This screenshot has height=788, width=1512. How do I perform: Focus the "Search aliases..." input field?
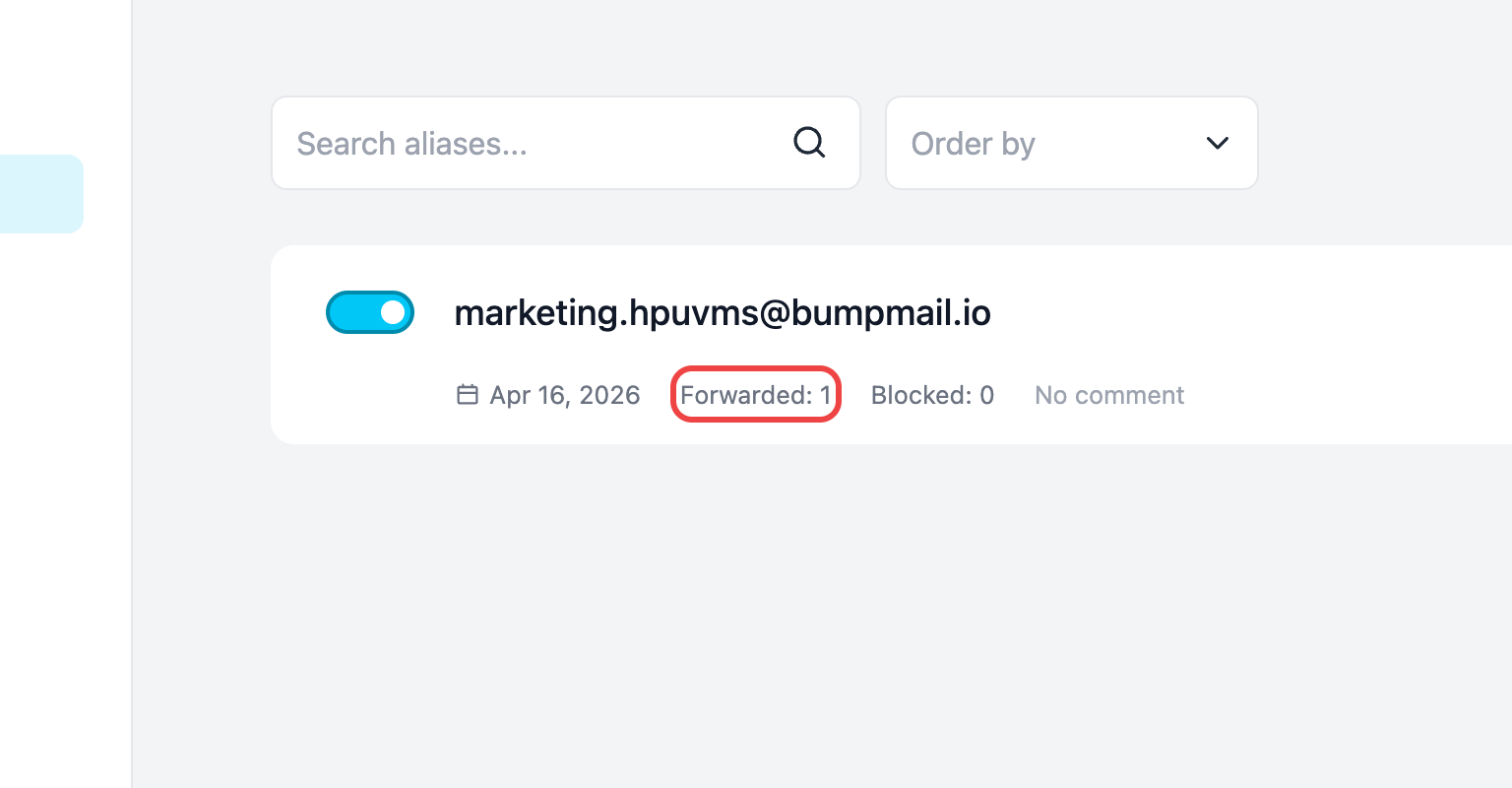pyautogui.click(x=532, y=144)
